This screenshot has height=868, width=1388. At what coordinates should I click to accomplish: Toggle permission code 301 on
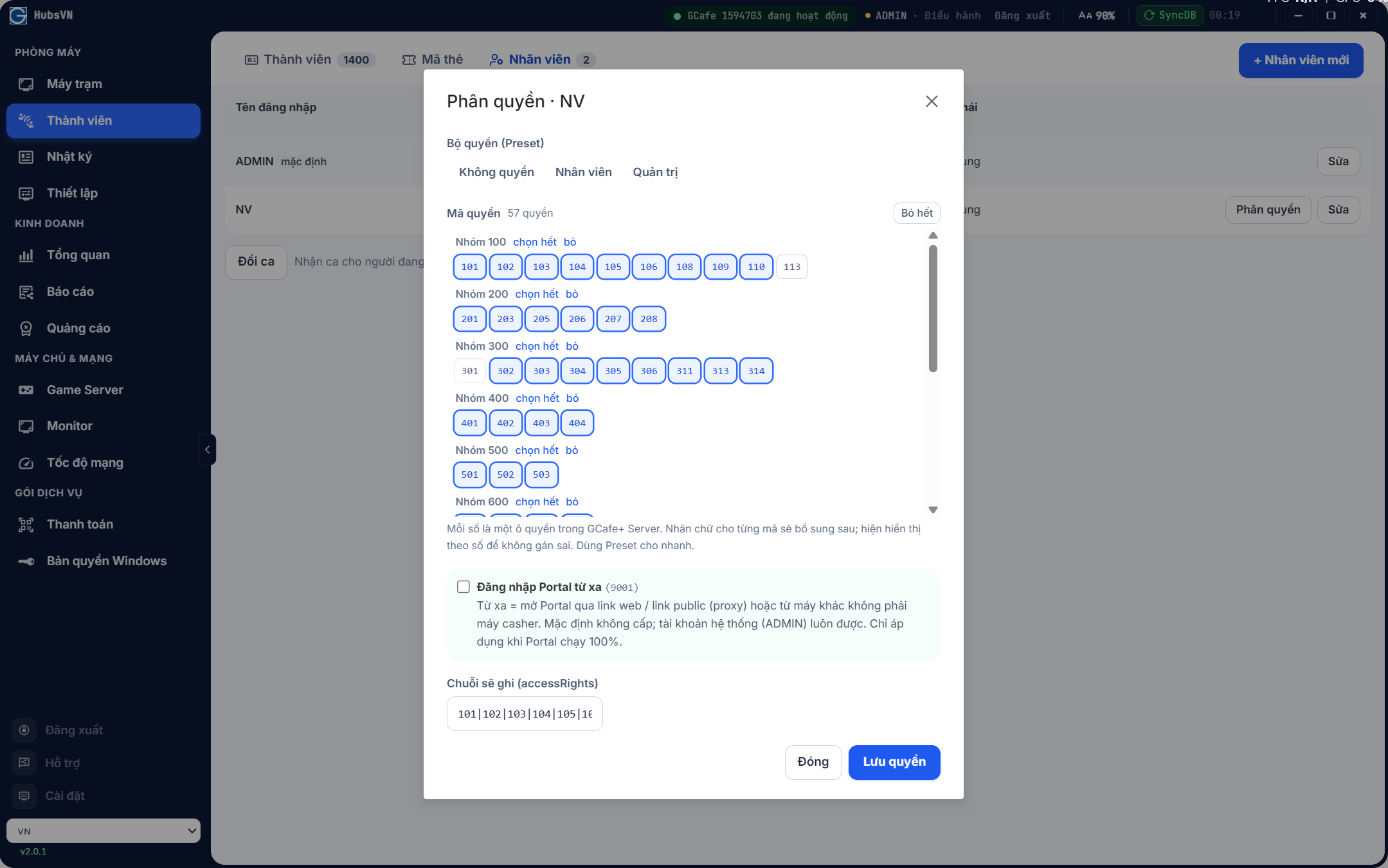[470, 371]
